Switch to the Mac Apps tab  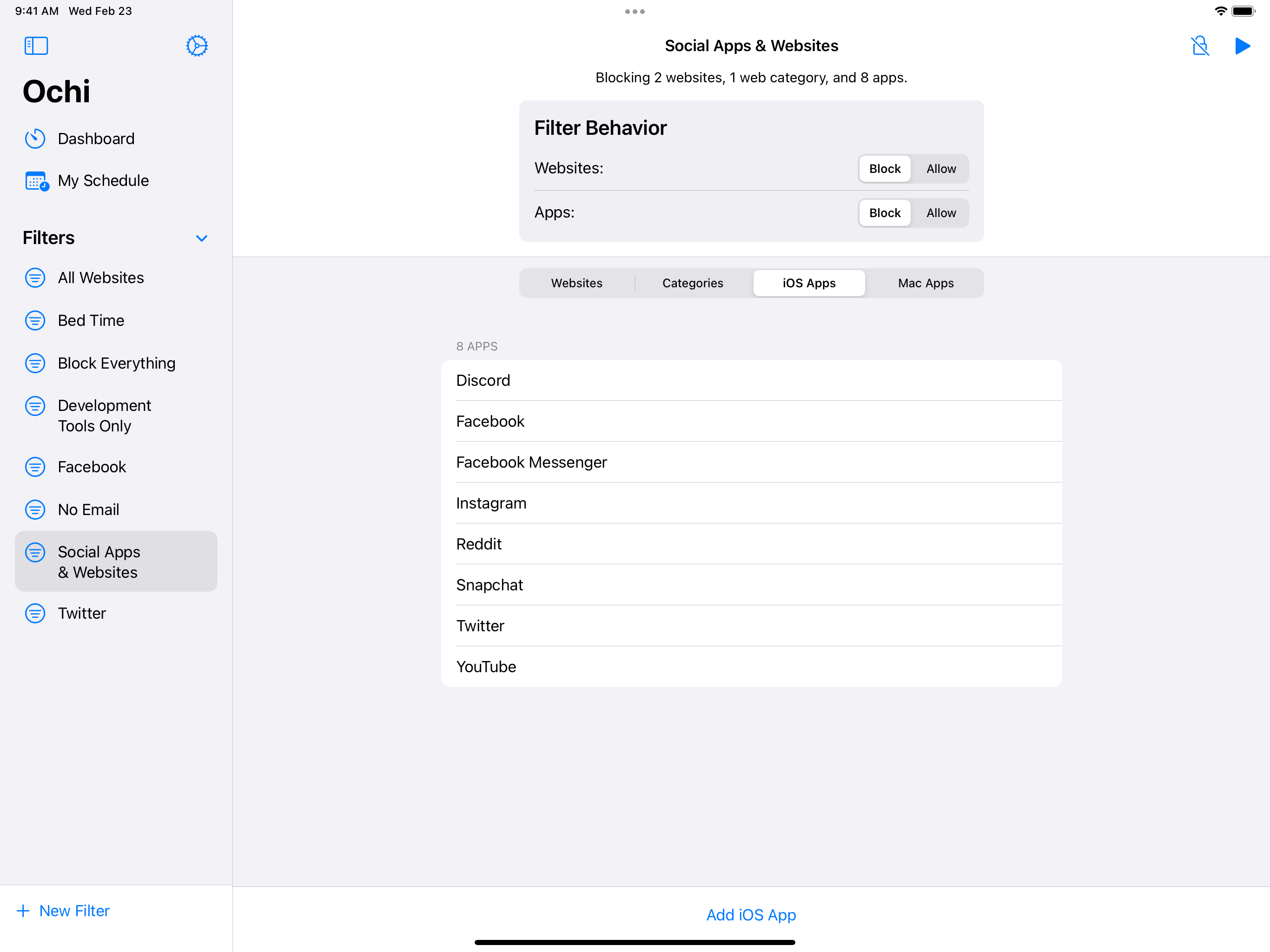coord(925,283)
